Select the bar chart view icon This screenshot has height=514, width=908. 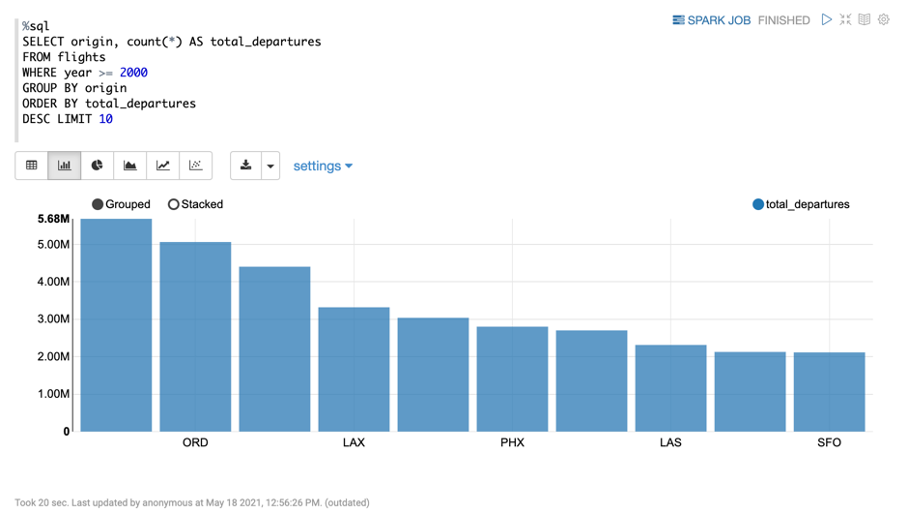[x=64, y=166]
